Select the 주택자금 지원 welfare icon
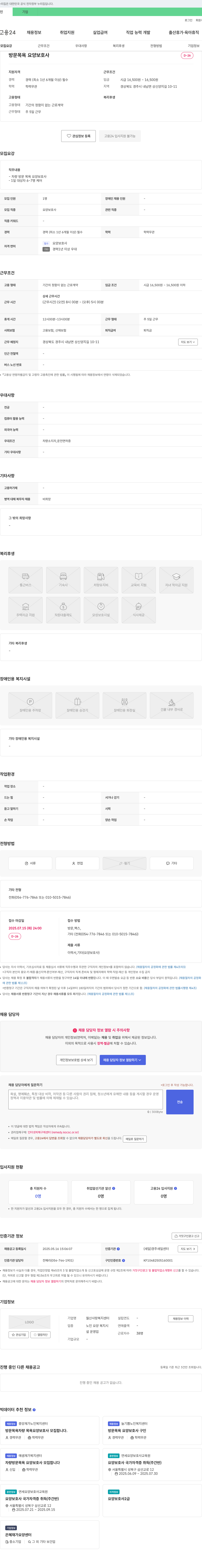202x1568 pixels. 25,610
